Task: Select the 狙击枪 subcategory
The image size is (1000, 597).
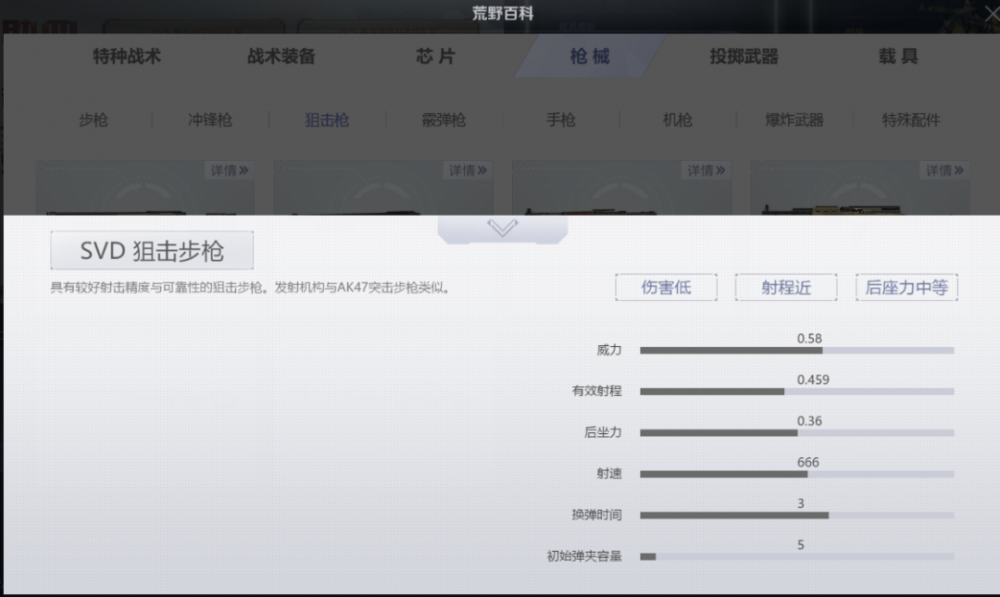Action: point(327,119)
